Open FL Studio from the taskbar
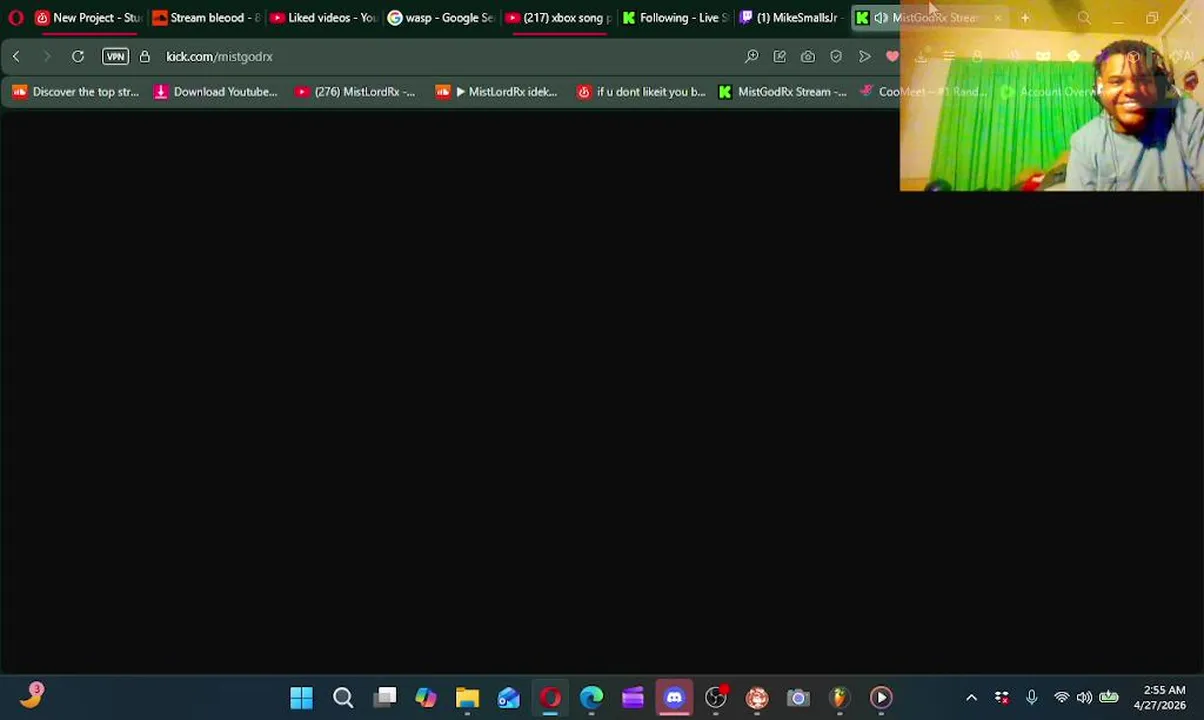The width and height of the screenshot is (1204, 720). 840,698
